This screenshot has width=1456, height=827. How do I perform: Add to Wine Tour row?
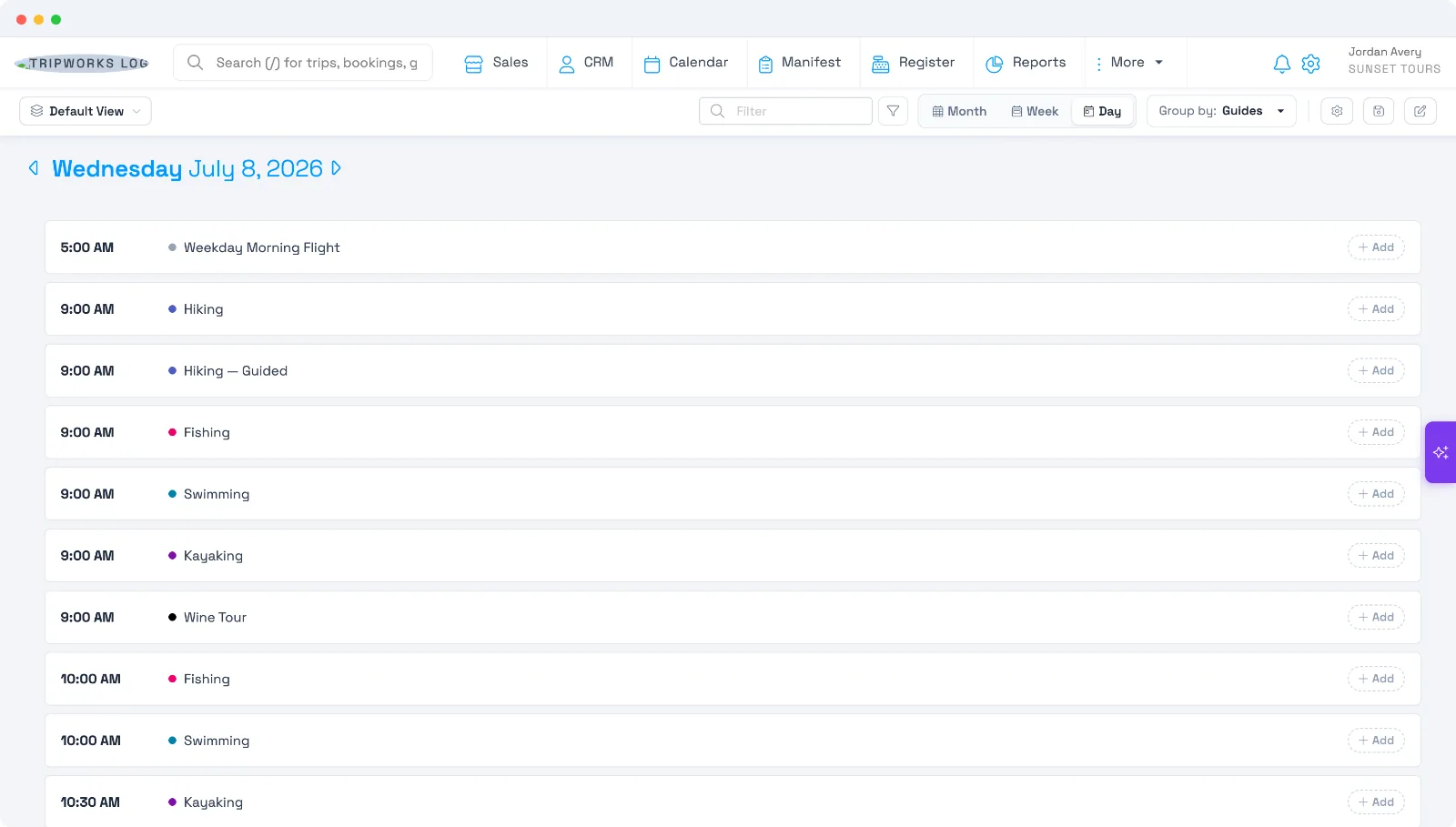pos(1376,617)
